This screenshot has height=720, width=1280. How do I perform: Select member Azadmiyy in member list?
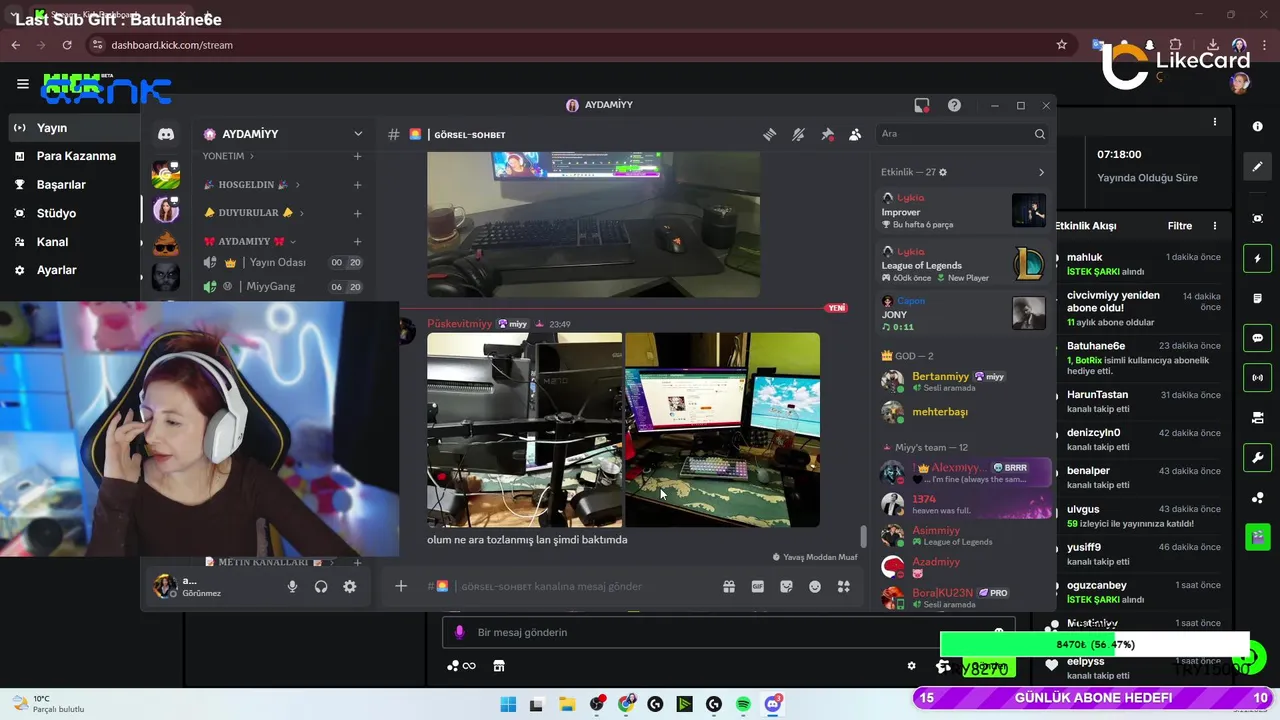pos(962,566)
